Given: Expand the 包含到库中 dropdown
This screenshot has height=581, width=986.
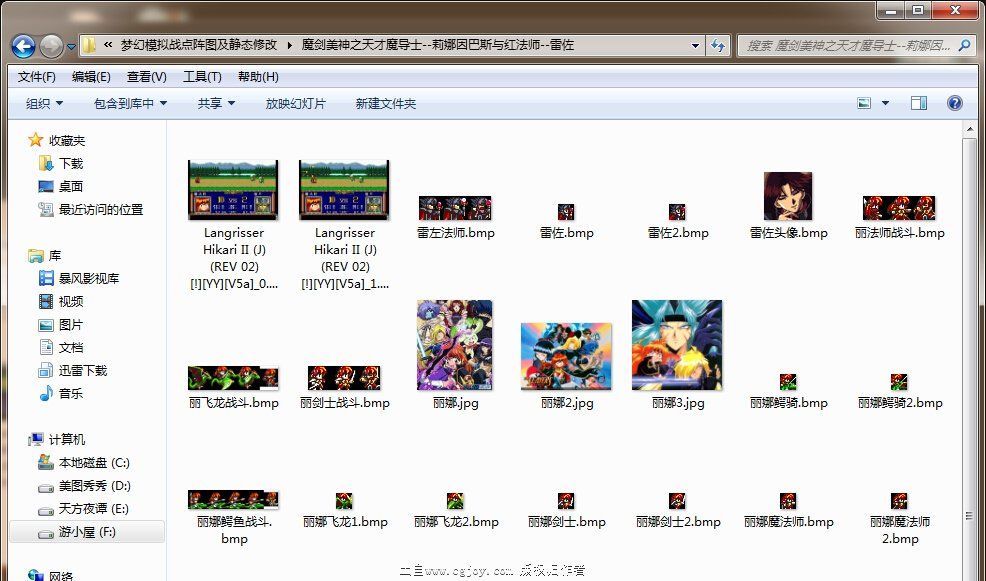Looking at the screenshot, I should click(130, 103).
